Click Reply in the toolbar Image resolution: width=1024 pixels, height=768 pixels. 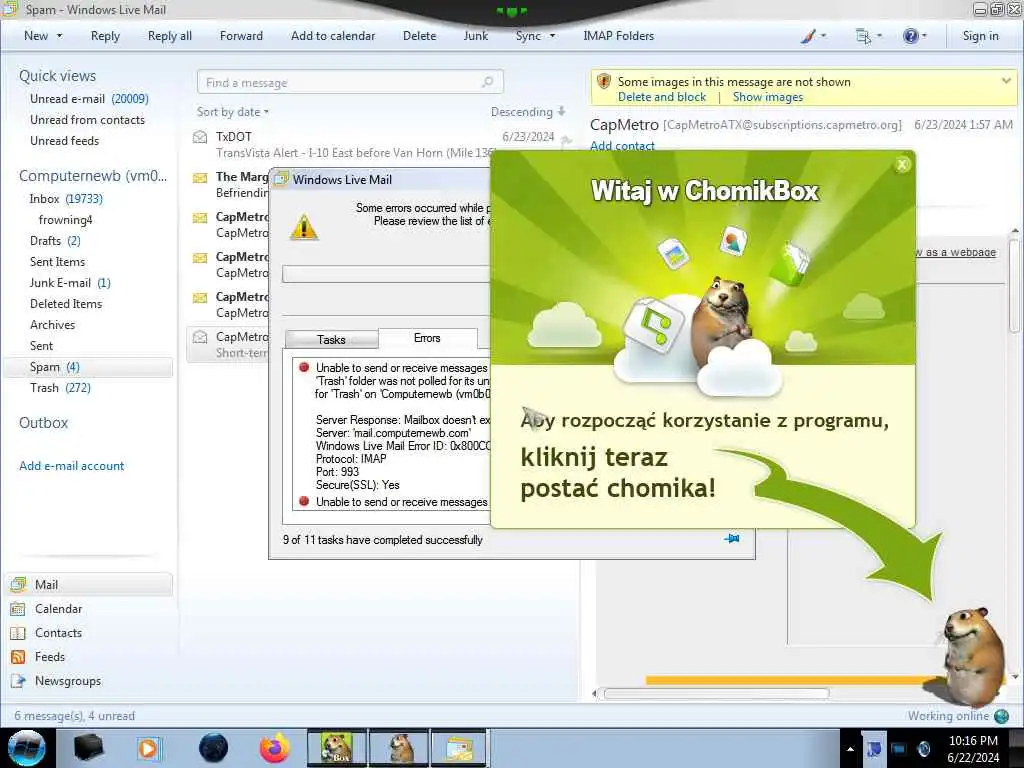pyautogui.click(x=105, y=36)
